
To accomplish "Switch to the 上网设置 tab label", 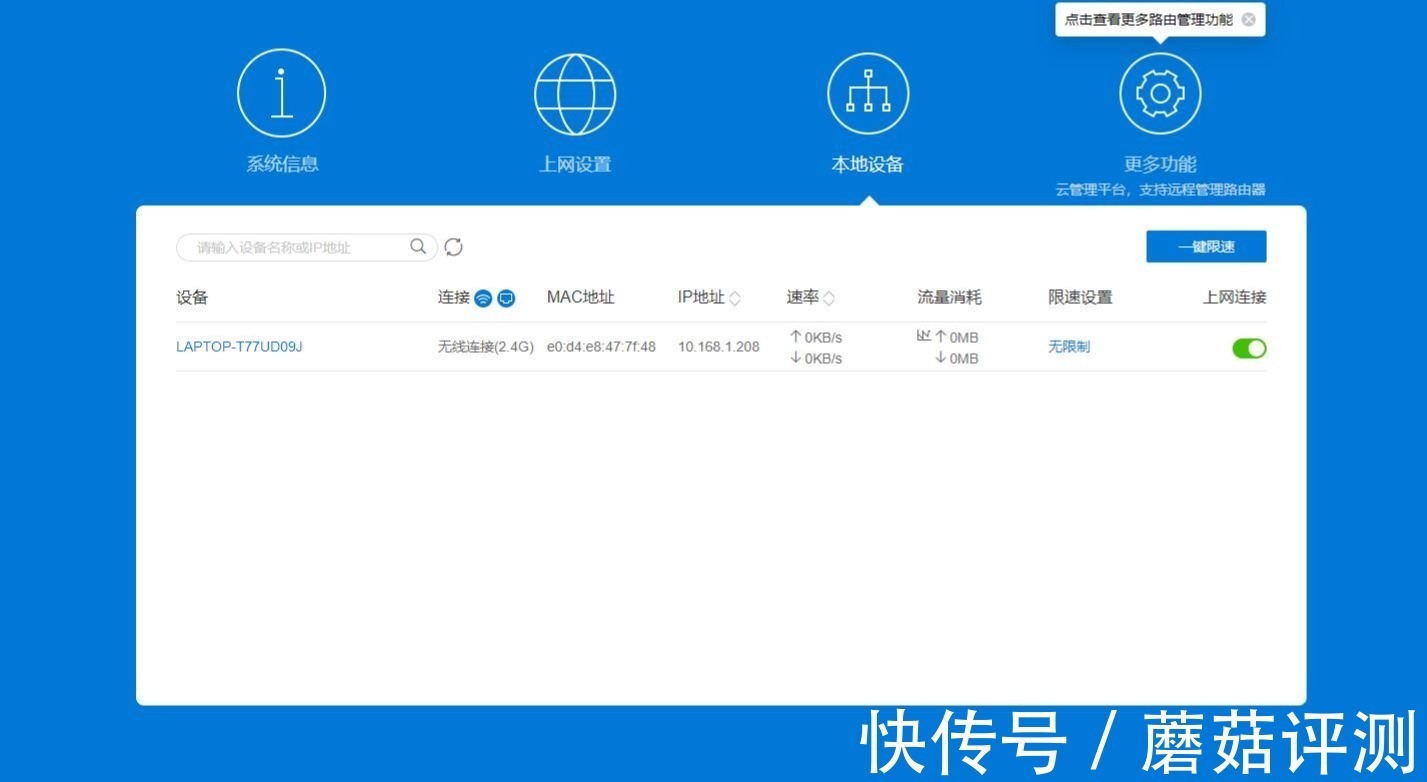I will (x=575, y=164).
